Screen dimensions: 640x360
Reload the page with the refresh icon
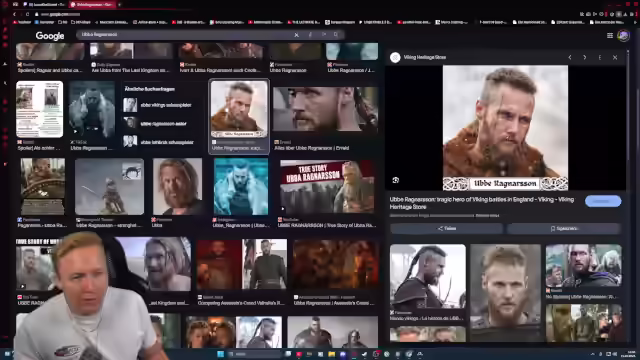[27, 14]
